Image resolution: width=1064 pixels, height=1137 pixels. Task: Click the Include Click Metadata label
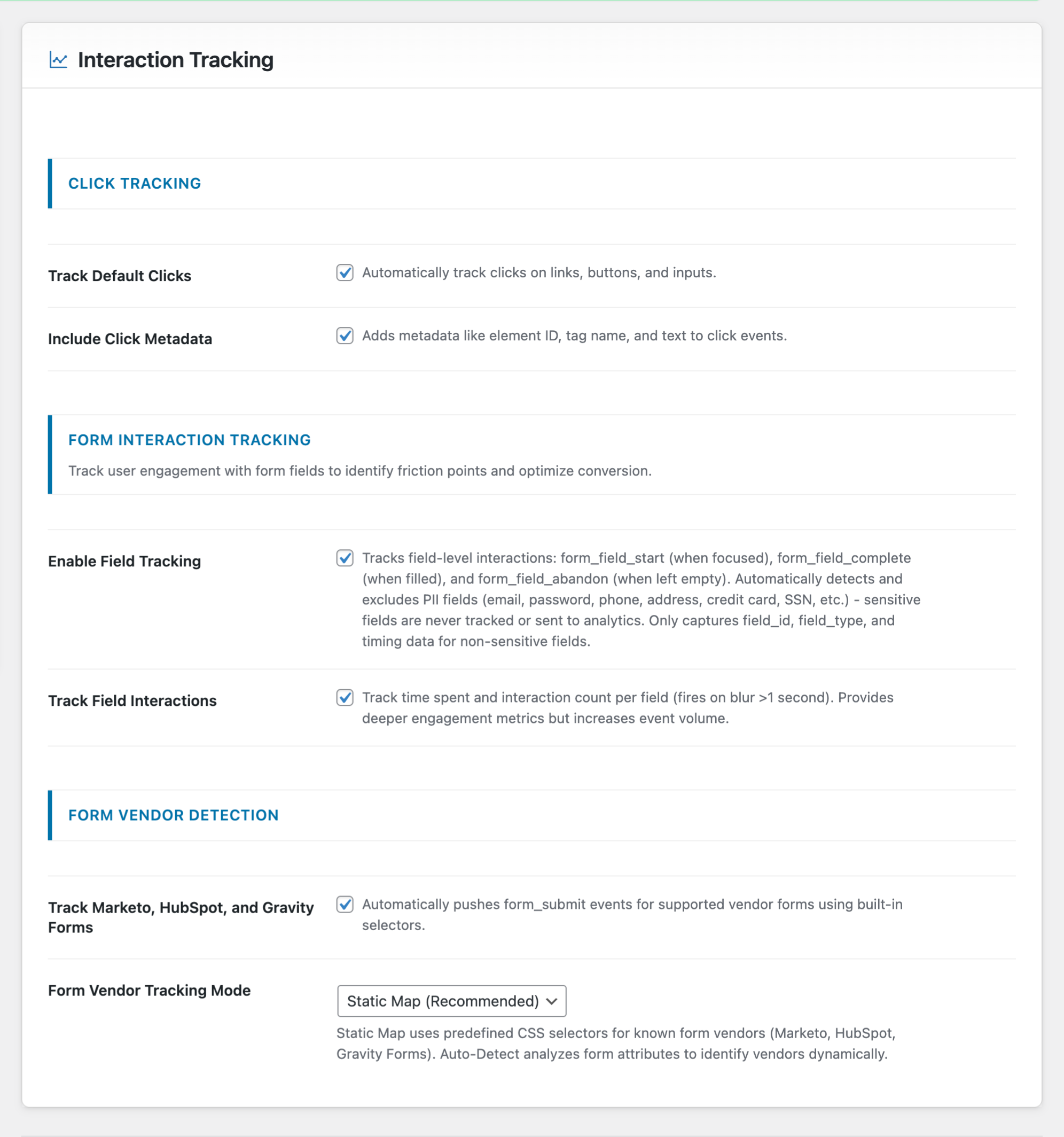(130, 339)
